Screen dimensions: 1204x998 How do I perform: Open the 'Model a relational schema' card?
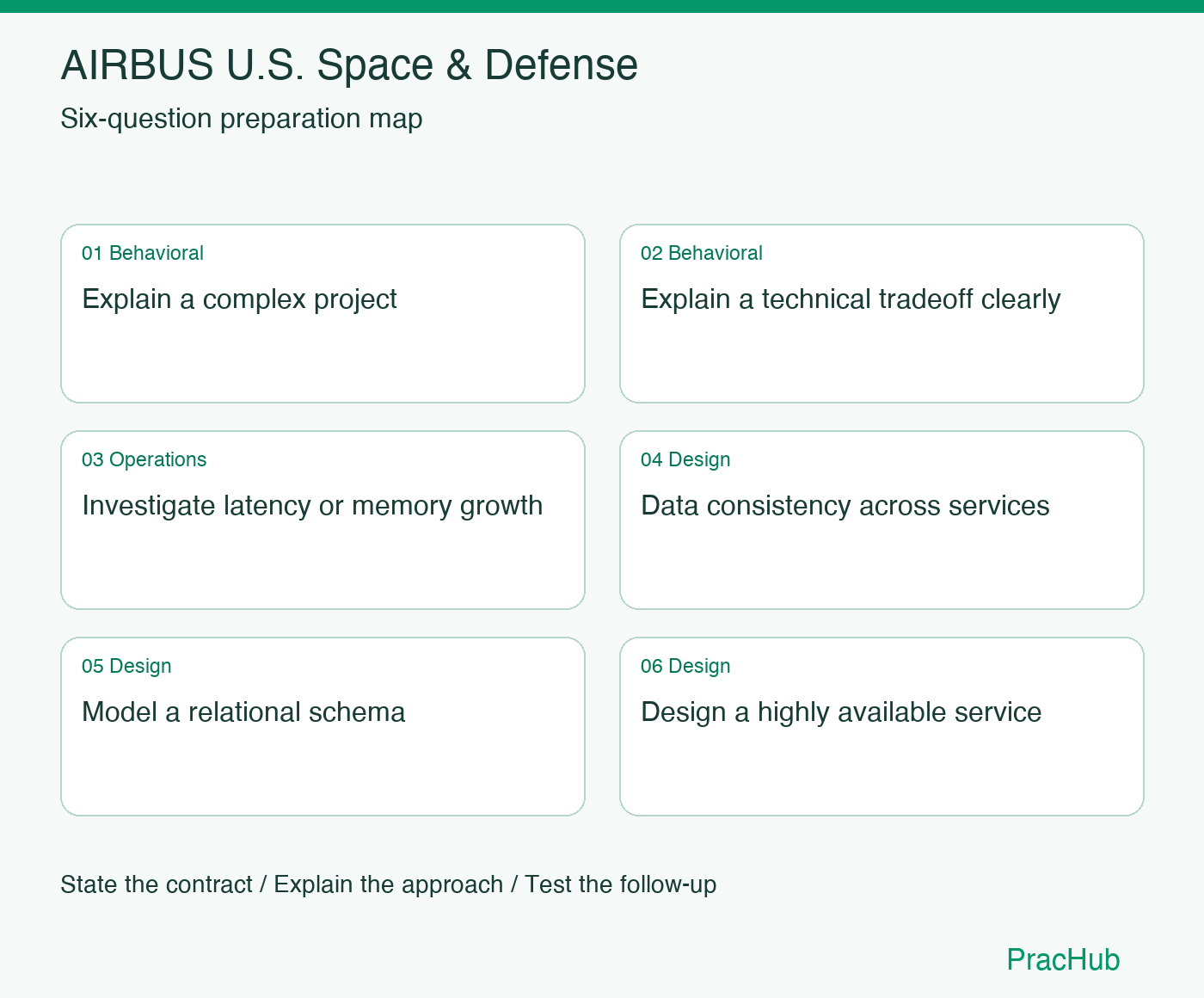[322, 726]
